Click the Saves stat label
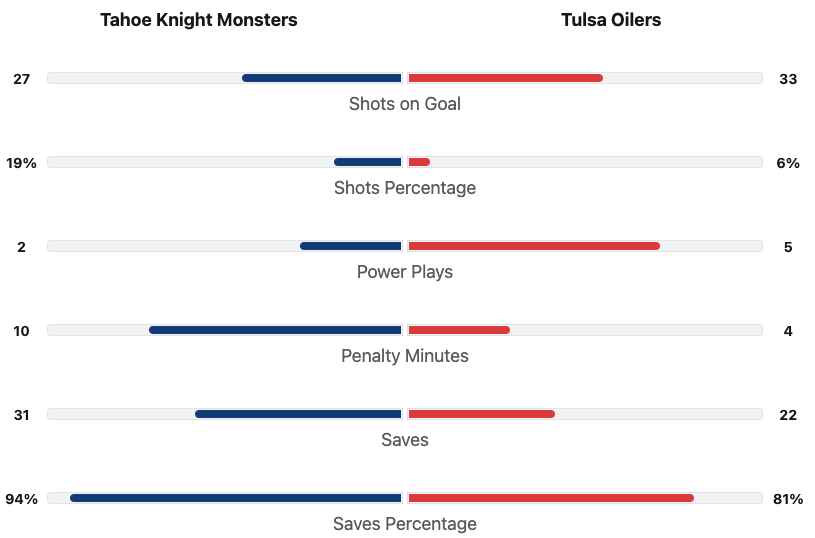Image resolution: width=815 pixels, height=538 pixels. click(x=405, y=440)
